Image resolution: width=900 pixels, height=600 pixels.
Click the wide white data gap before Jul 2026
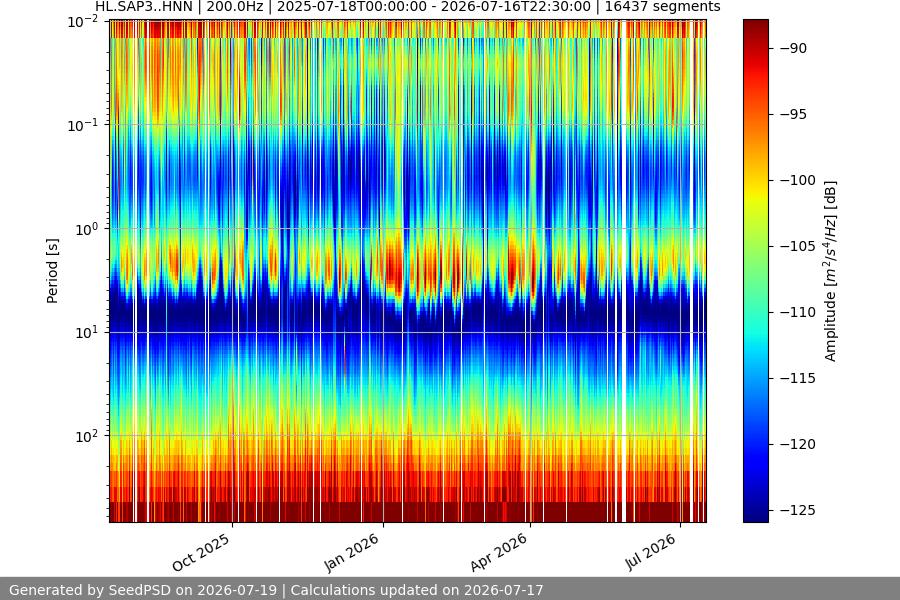click(624, 271)
